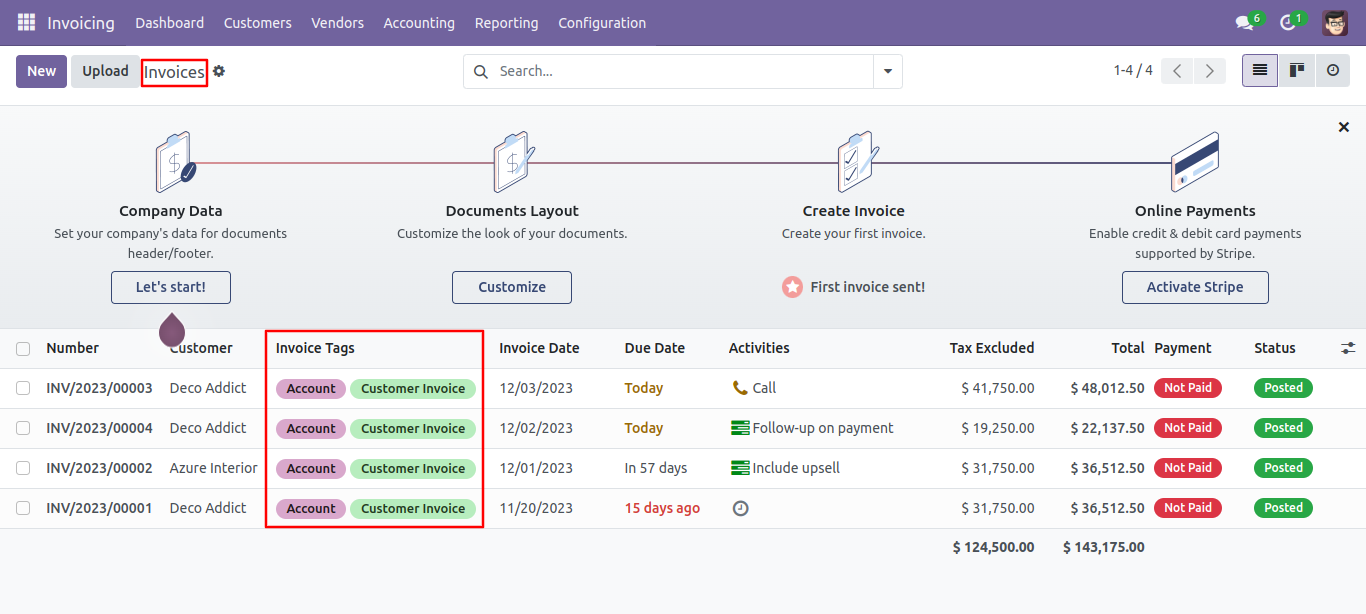Click the Activate Stripe button
Image resolution: width=1366 pixels, height=614 pixels.
(1195, 287)
